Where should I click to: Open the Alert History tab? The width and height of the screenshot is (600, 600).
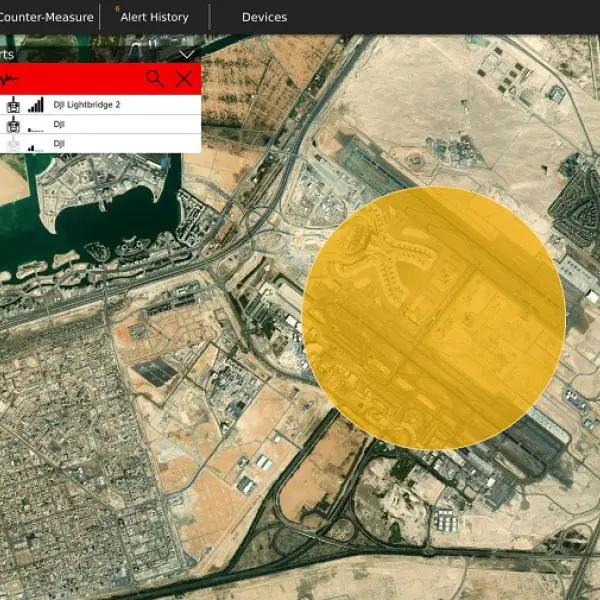(x=154, y=17)
